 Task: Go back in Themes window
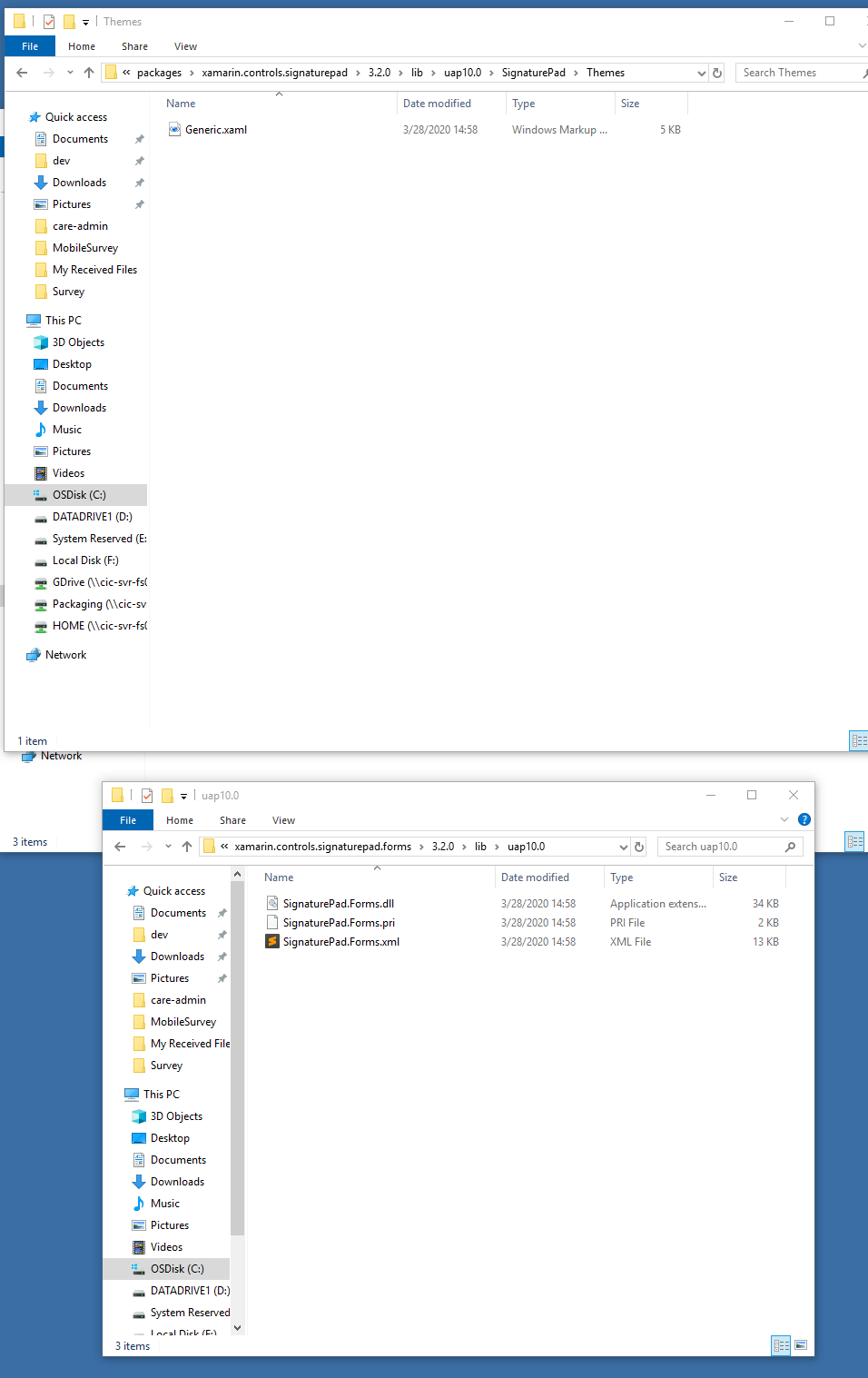(x=23, y=73)
